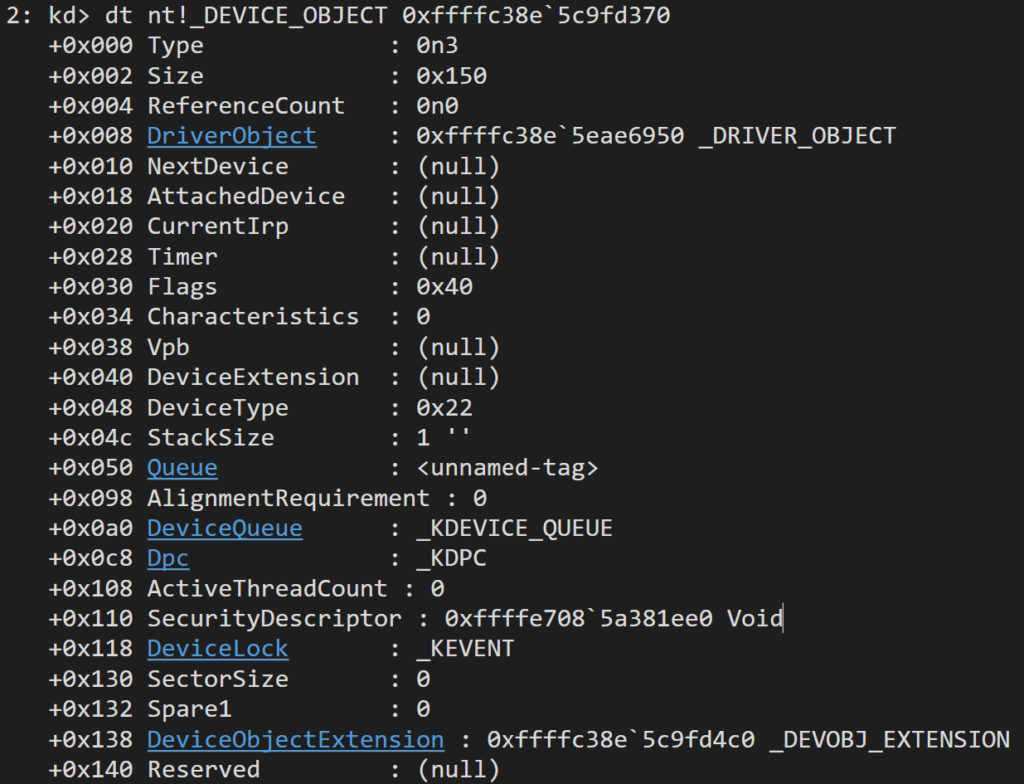
Task: Click the DeviceType value 0x22
Action: pos(444,408)
